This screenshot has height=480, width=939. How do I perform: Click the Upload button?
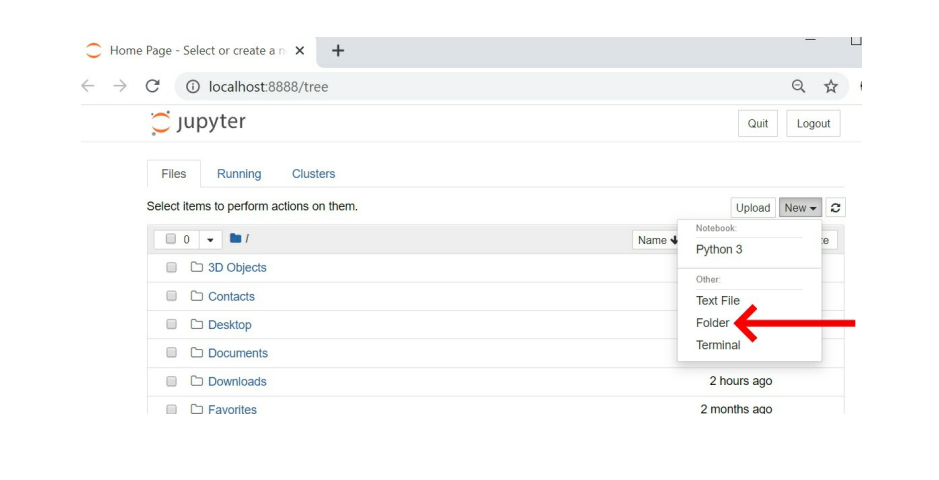[753, 208]
